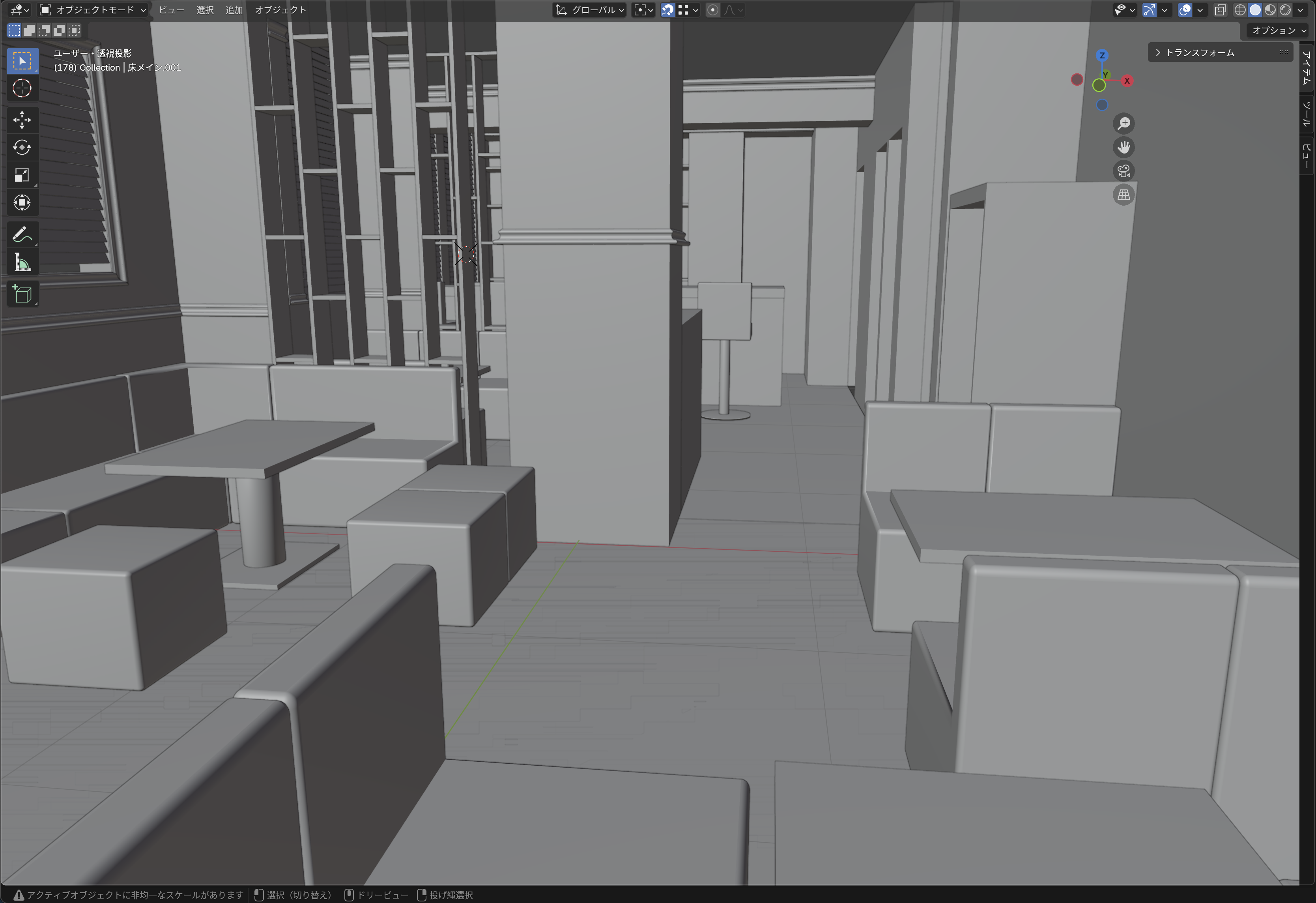The height and width of the screenshot is (903, 1316).
Task: Click the negative X axis red circle
Action: (x=1077, y=80)
